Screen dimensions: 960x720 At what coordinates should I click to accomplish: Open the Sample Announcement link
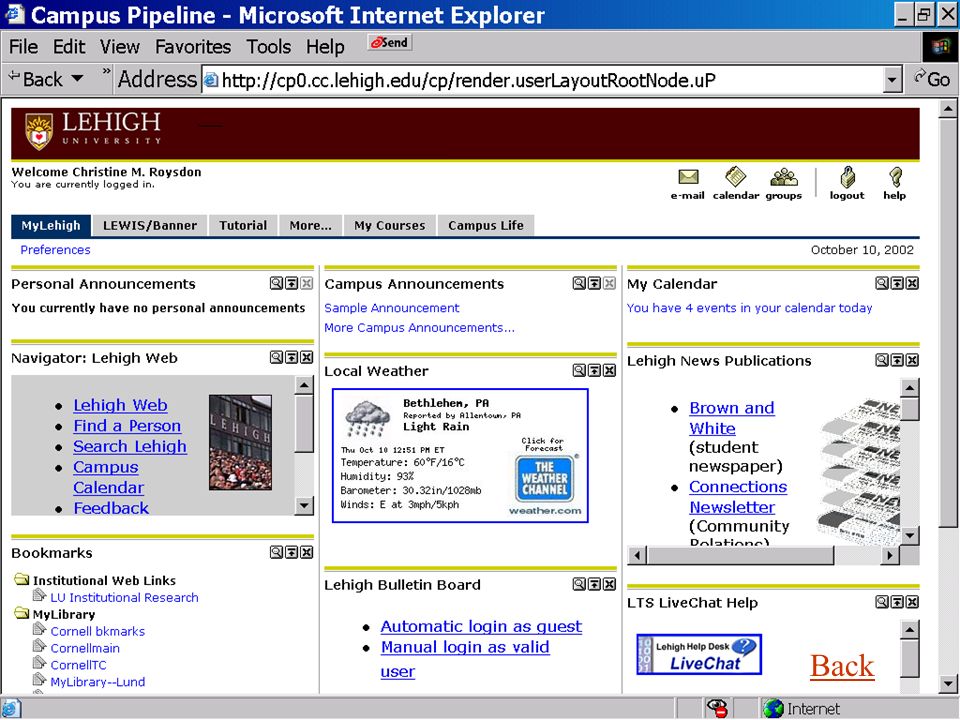392,308
